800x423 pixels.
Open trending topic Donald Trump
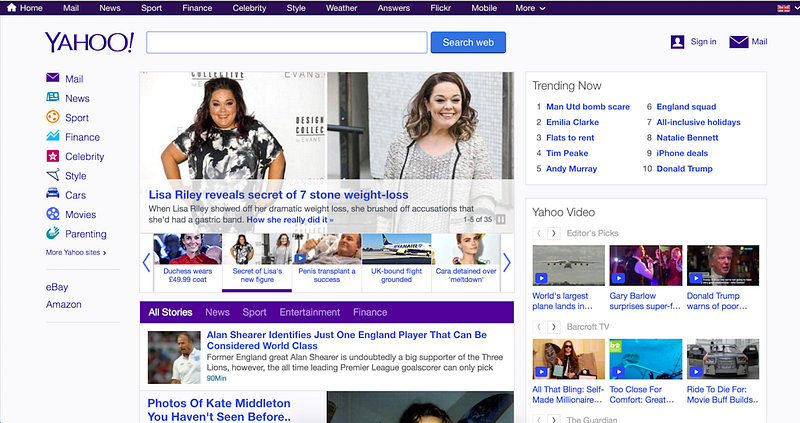[x=684, y=168]
